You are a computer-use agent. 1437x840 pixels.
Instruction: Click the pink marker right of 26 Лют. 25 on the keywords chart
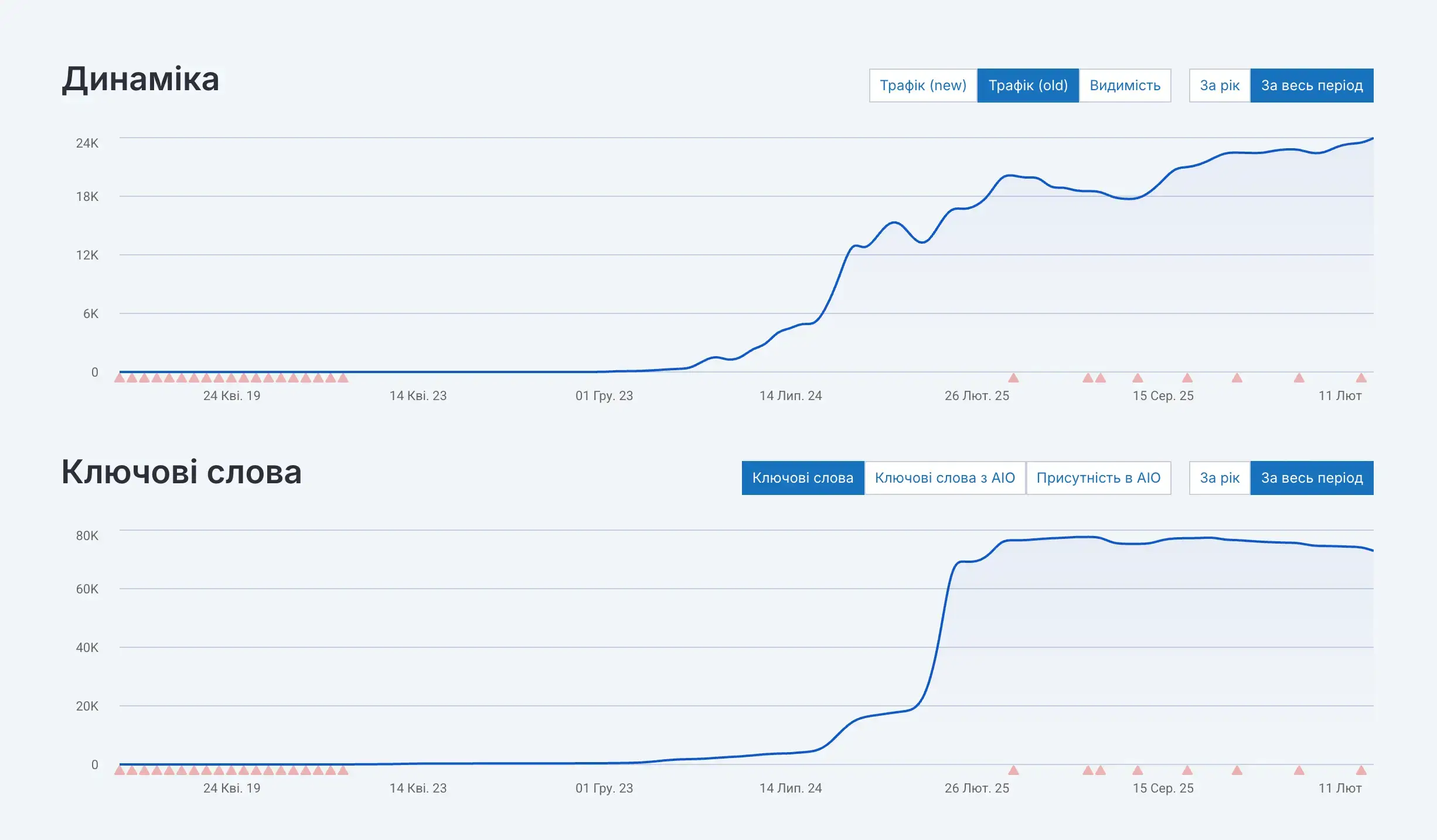coord(1013,771)
